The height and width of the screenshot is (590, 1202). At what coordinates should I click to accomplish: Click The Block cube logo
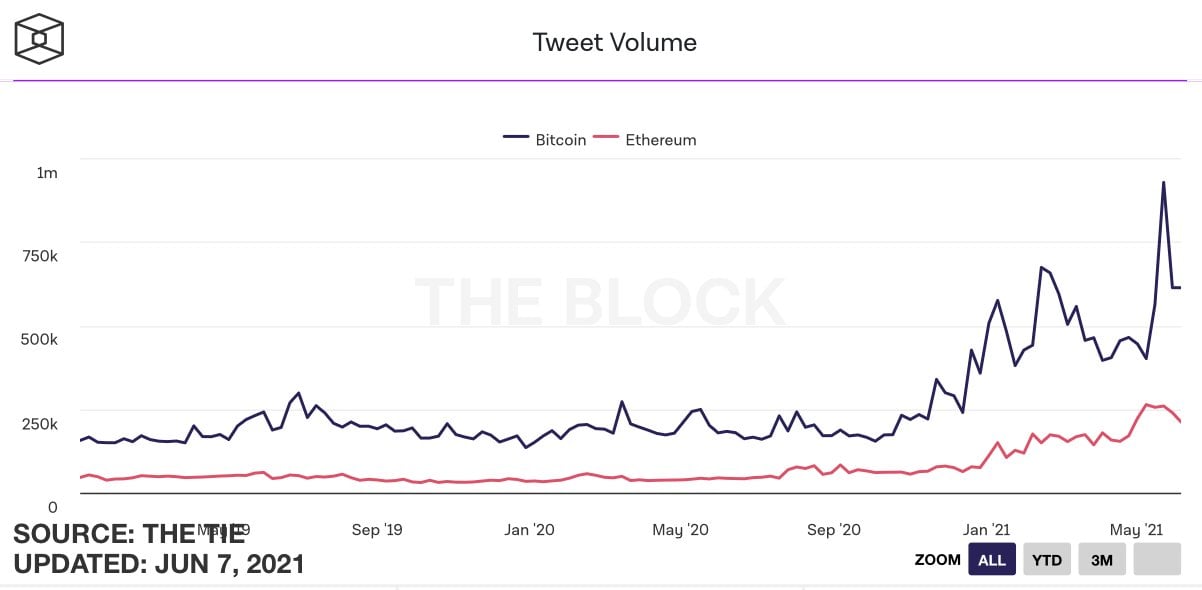(x=37, y=40)
